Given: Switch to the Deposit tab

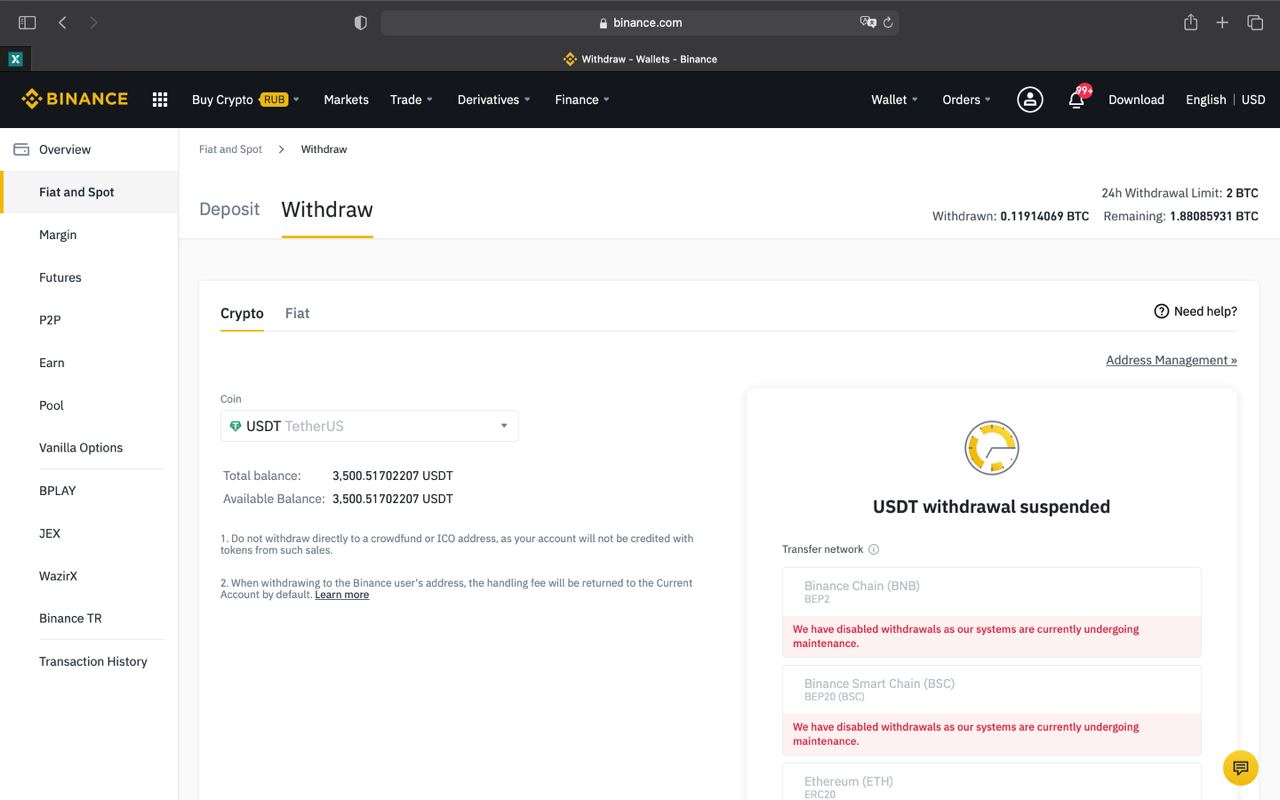Looking at the screenshot, I should (229, 209).
